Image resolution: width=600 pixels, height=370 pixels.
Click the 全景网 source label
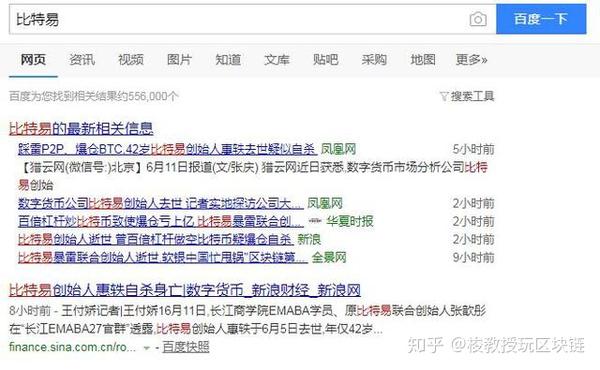[329, 258]
